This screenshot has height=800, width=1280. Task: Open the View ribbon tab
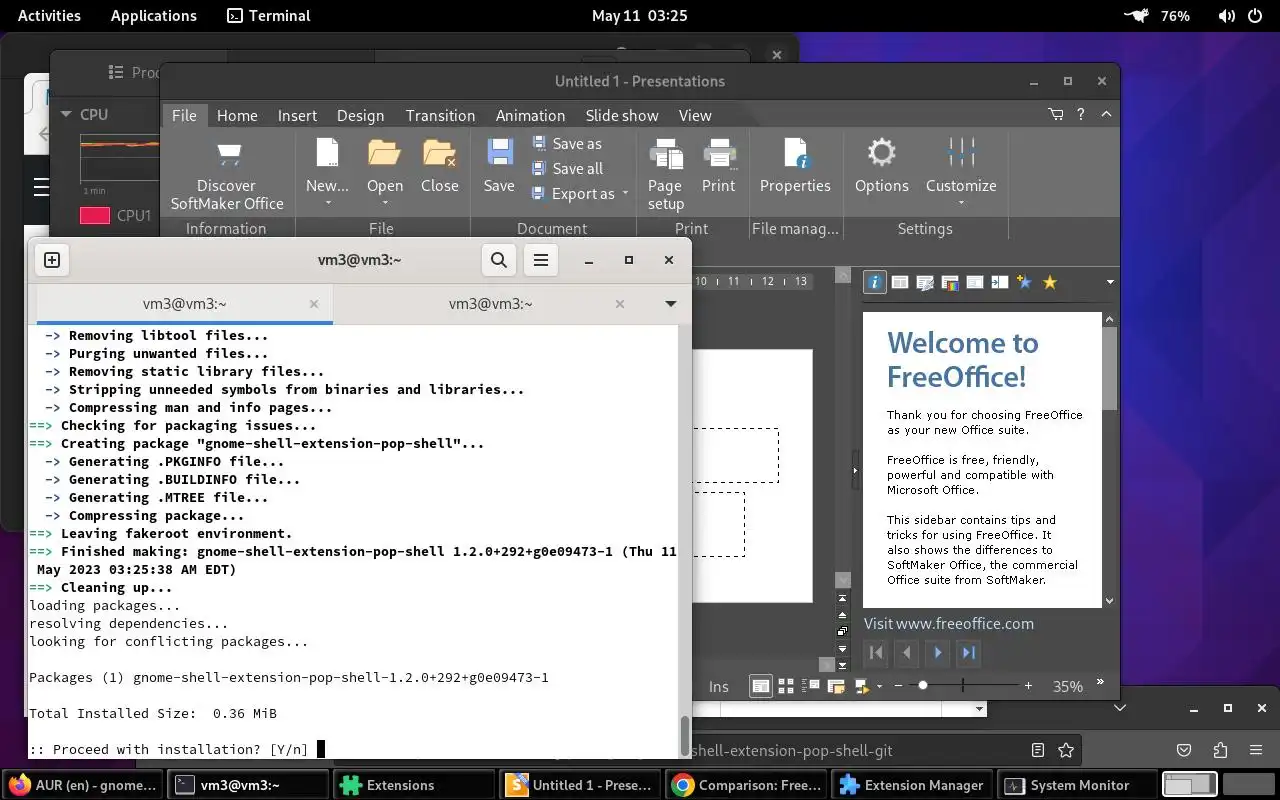click(x=695, y=115)
